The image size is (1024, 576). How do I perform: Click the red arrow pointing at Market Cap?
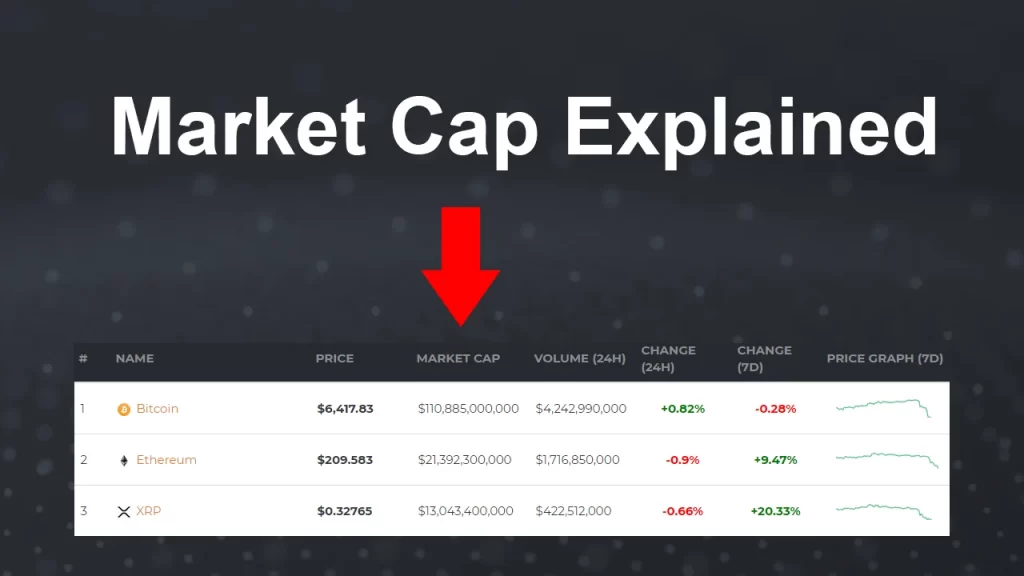pos(461,265)
